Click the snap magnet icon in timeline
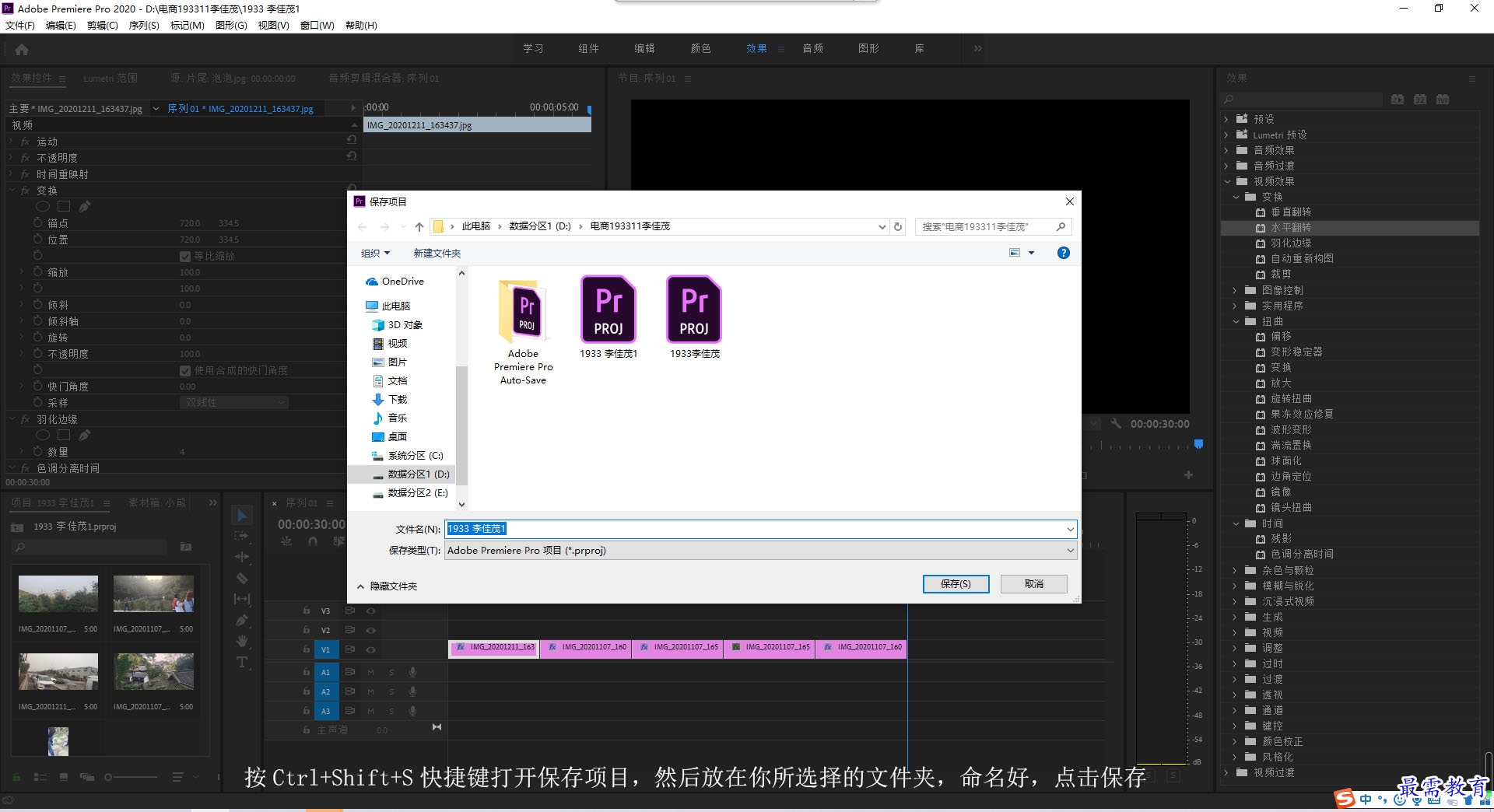The height and width of the screenshot is (812, 1494). click(312, 541)
